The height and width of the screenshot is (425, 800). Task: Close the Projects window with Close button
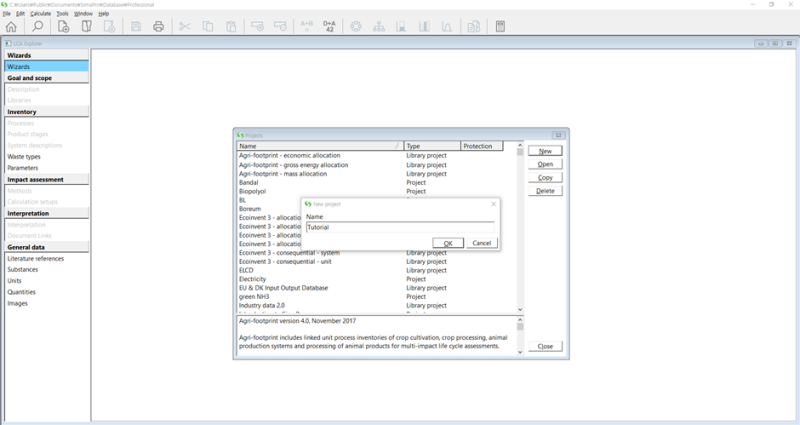pyautogui.click(x=545, y=346)
